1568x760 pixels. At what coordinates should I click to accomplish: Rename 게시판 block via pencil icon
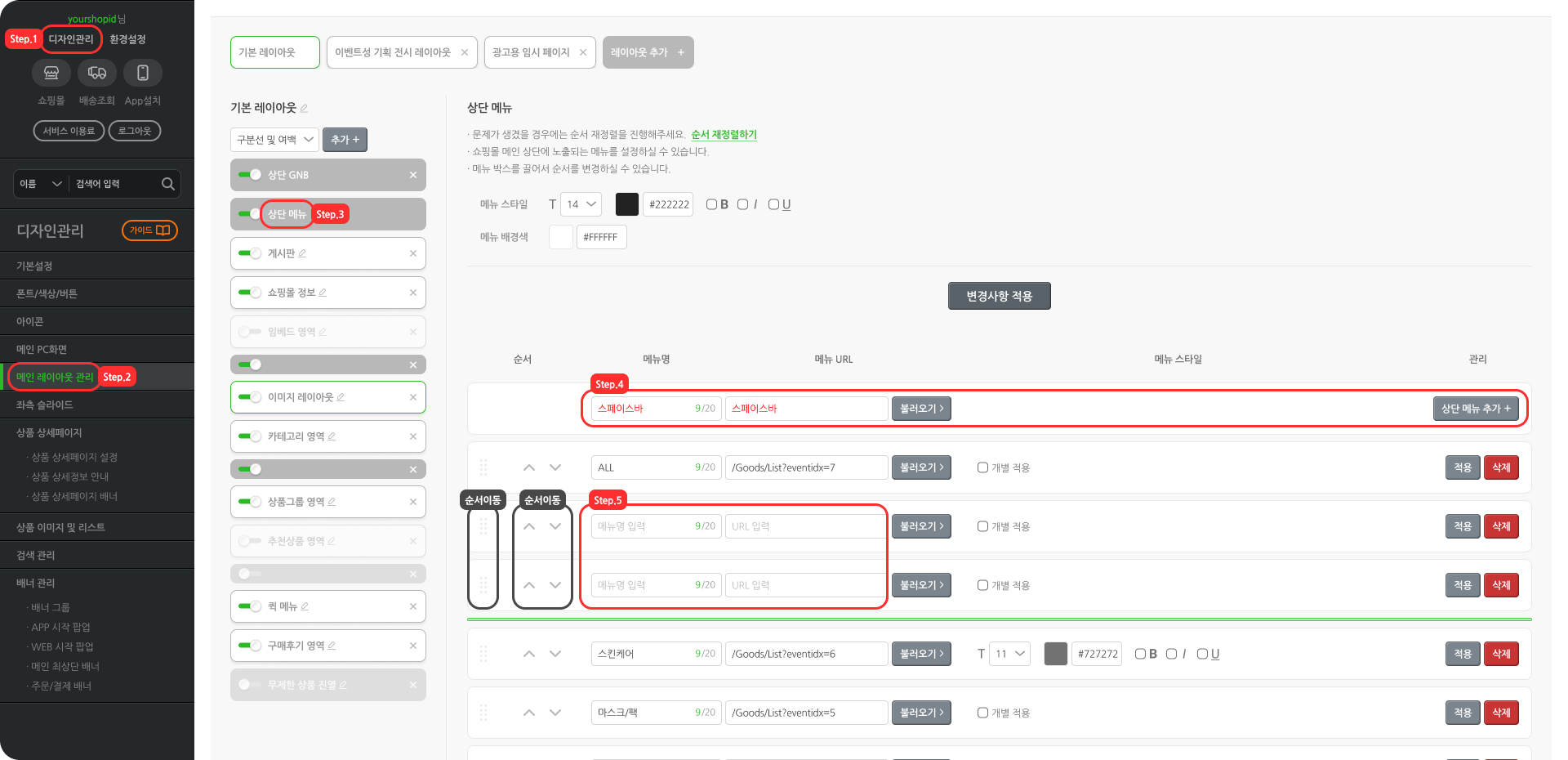302,253
